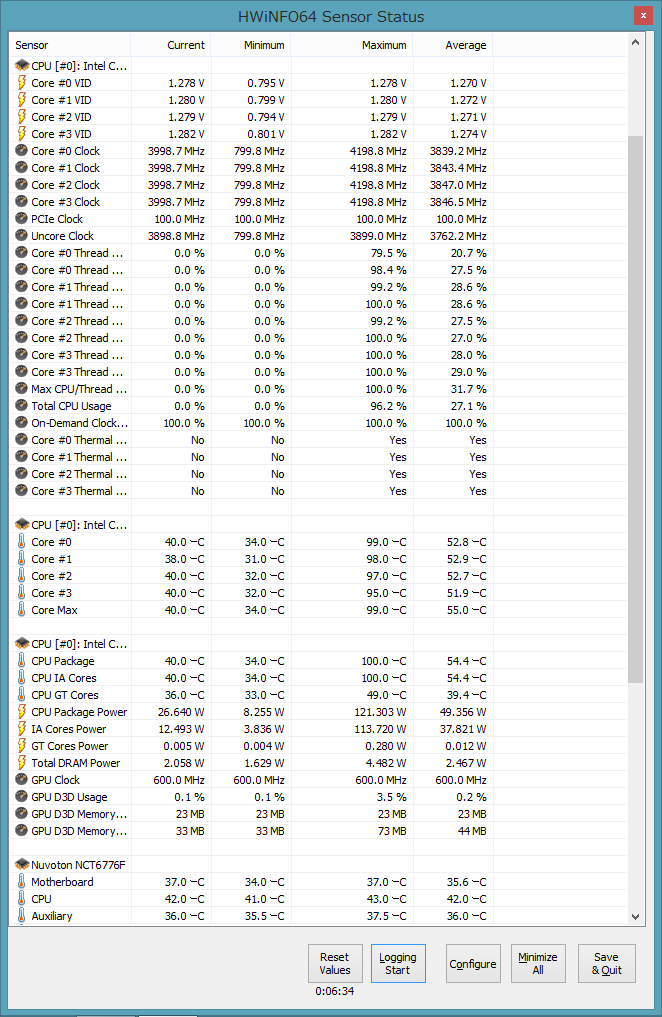The height and width of the screenshot is (1017, 662).
Task: Open the Configure dialog
Action: click(x=473, y=963)
